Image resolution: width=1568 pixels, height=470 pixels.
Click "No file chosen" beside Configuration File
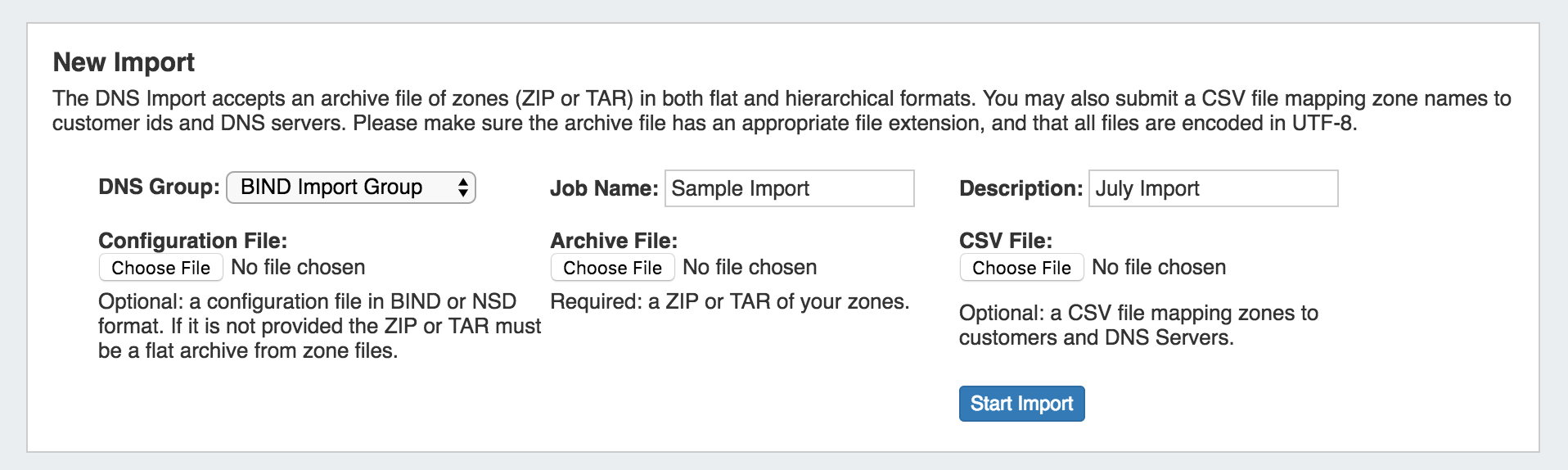pos(298,268)
